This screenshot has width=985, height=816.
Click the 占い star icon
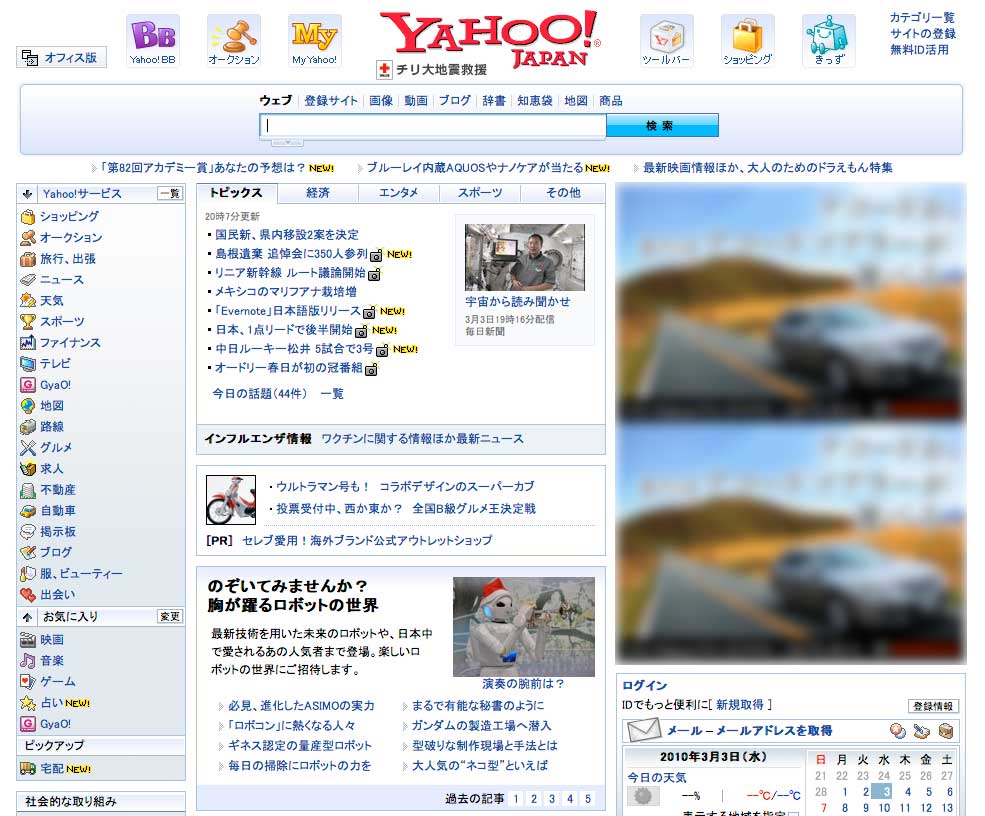coord(28,703)
